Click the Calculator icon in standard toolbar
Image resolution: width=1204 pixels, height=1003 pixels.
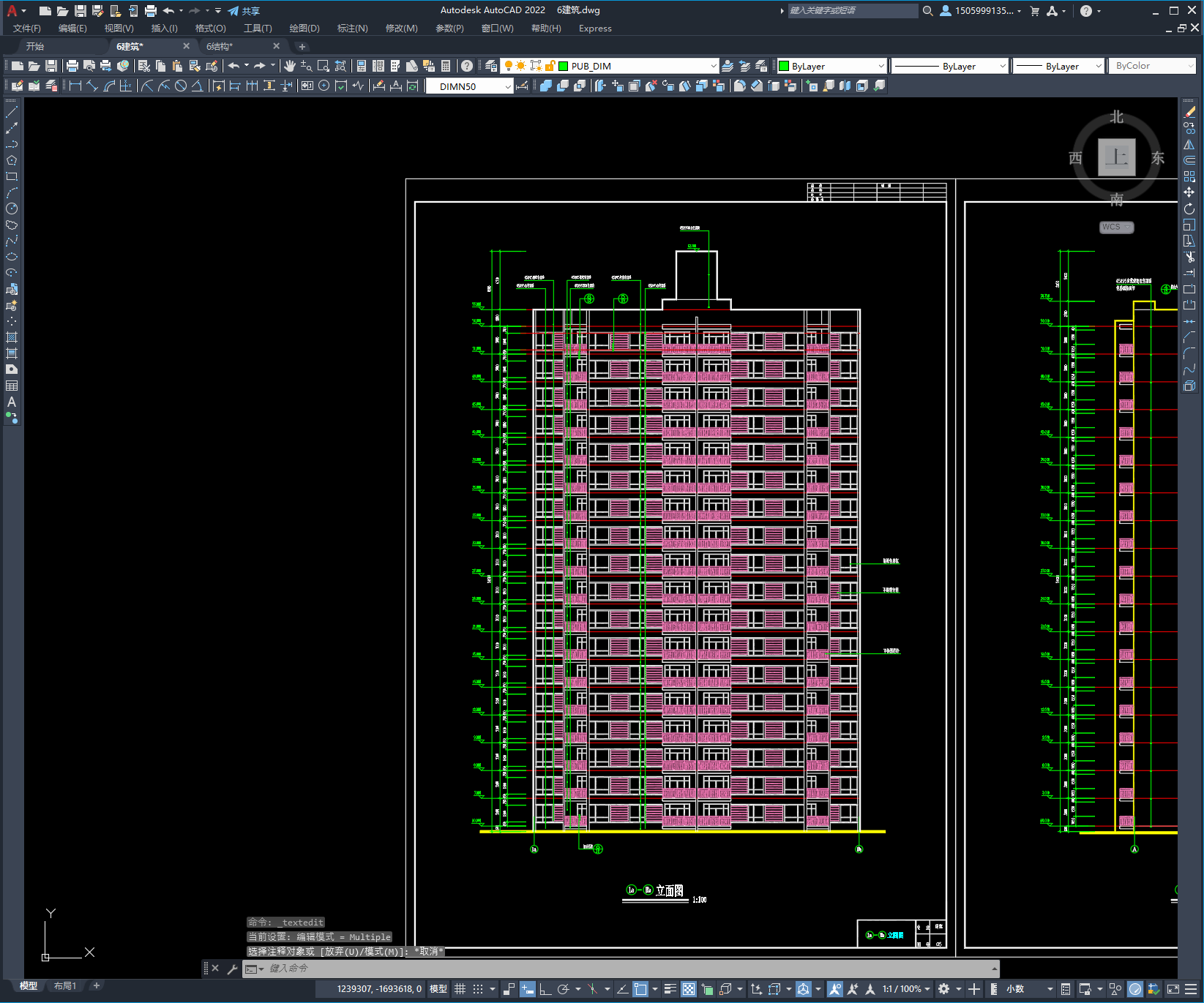446,66
